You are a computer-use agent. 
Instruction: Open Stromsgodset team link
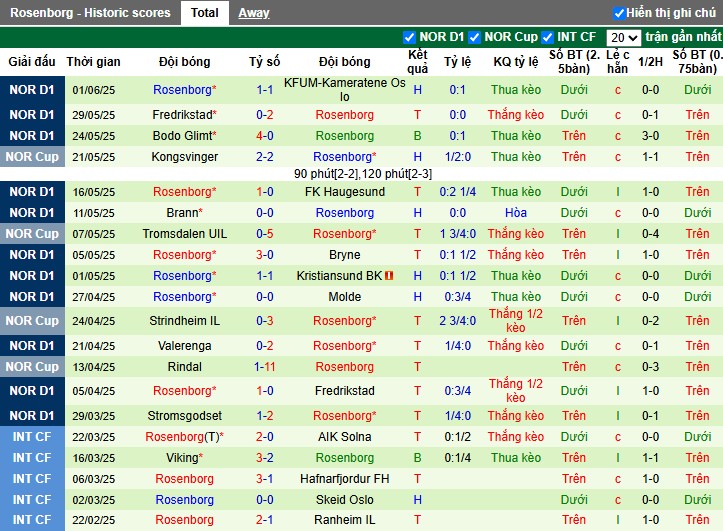pyautogui.click(x=184, y=416)
